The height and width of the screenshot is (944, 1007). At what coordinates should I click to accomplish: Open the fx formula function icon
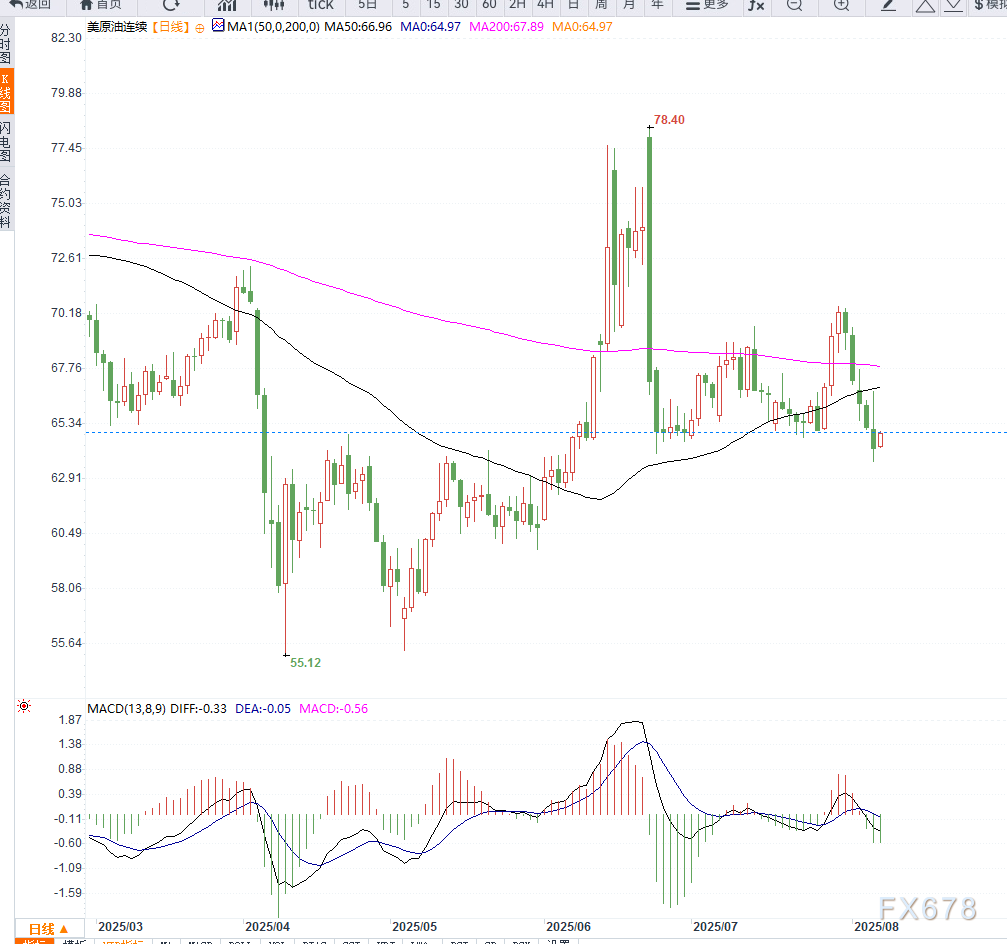click(756, 5)
